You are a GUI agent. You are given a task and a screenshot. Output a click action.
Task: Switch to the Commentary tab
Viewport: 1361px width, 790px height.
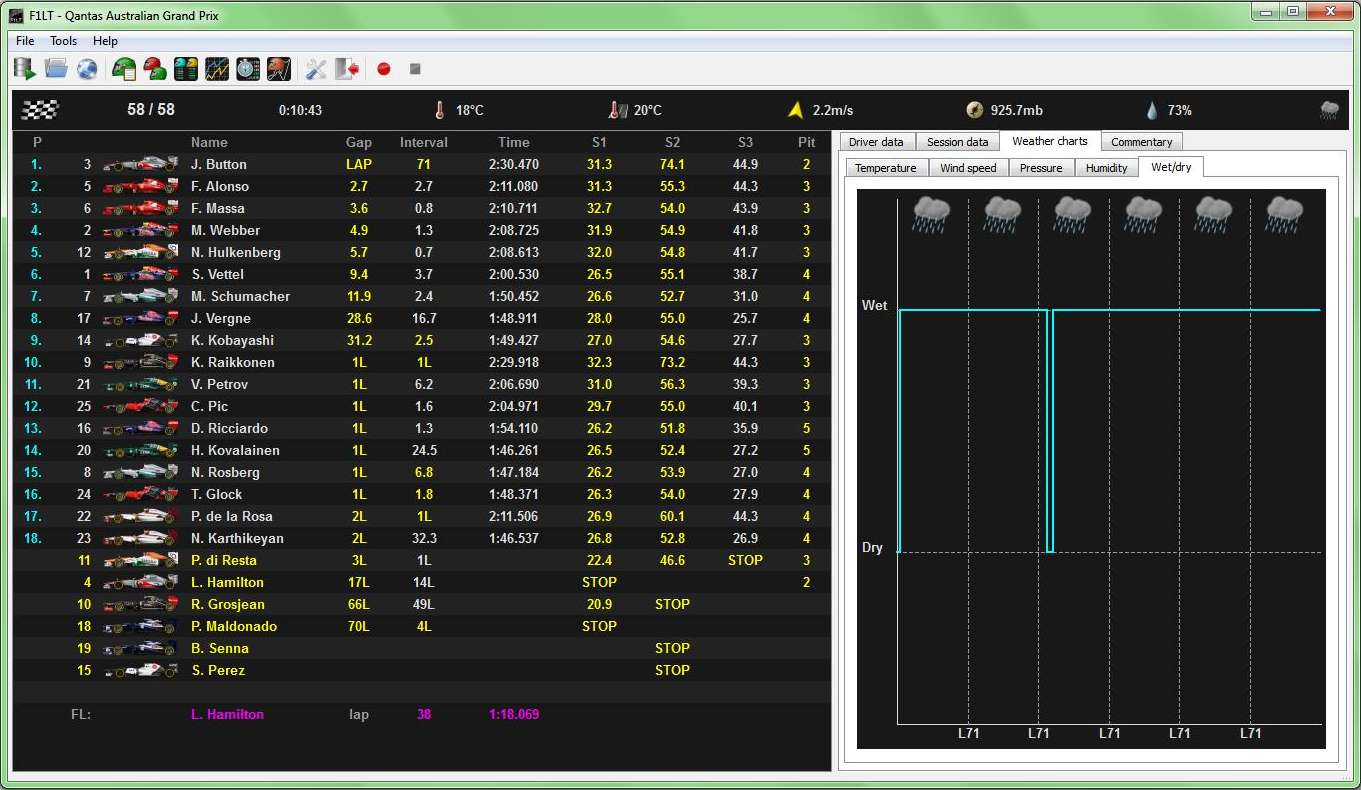tap(1141, 142)
